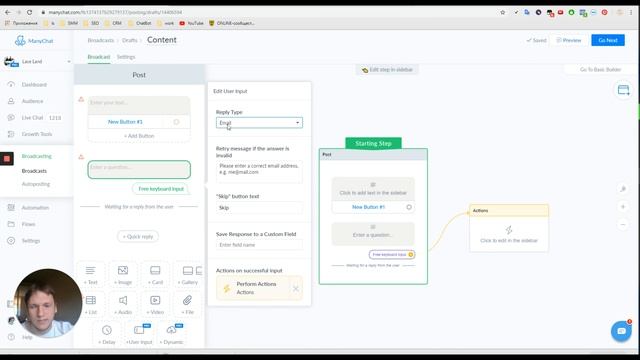This screenshot has height=360, width=640.
Task: Switch to the Settings tab
Action: pyautogui.click(x=126, y=57)
